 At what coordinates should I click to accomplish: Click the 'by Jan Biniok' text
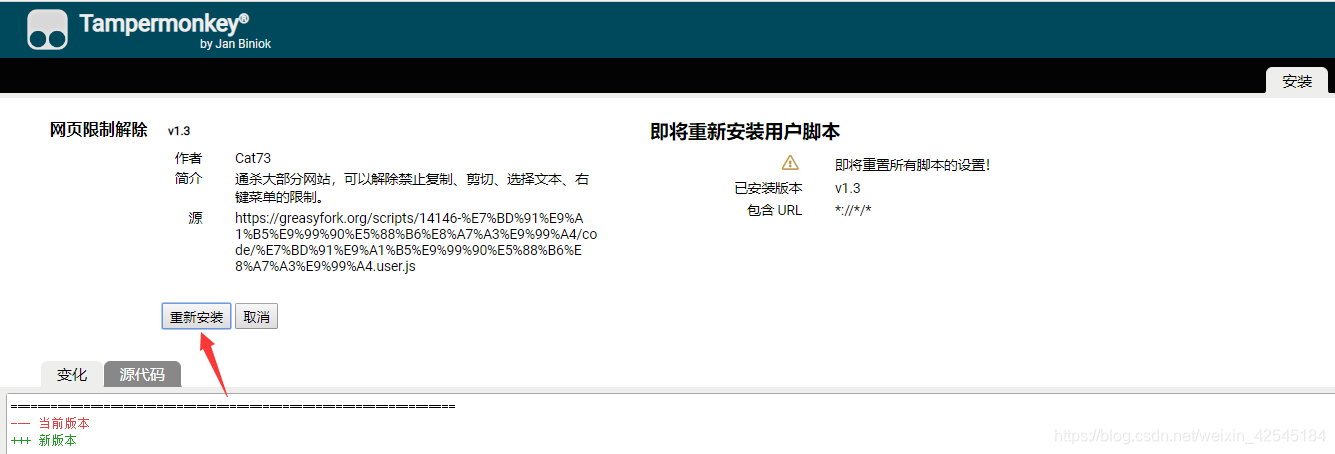[236, 44]
